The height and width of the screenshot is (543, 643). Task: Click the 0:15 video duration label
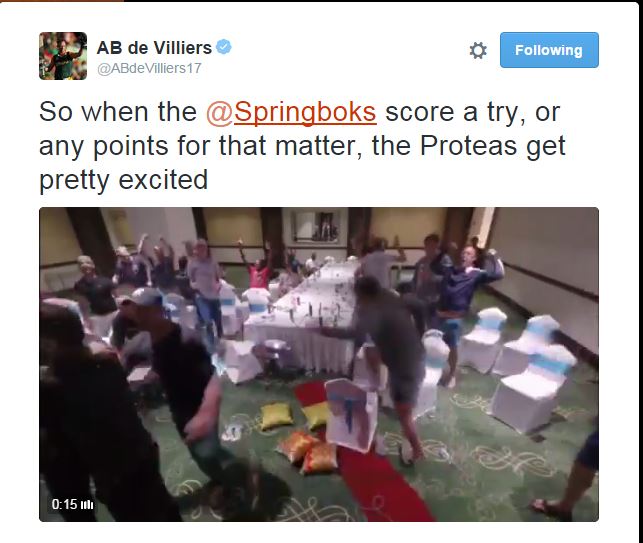[64, 504]
